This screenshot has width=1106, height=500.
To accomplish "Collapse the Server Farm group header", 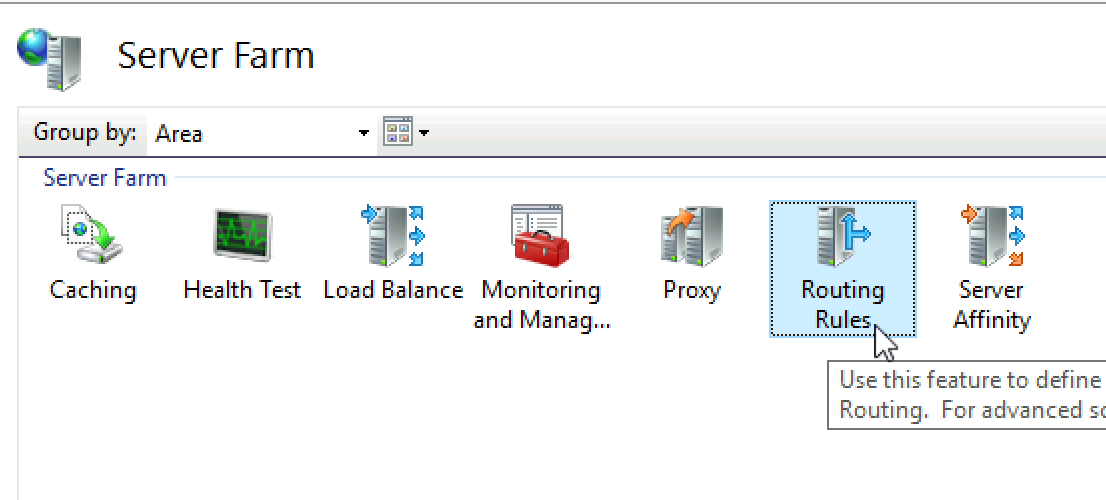I will (x=104, y=178).
